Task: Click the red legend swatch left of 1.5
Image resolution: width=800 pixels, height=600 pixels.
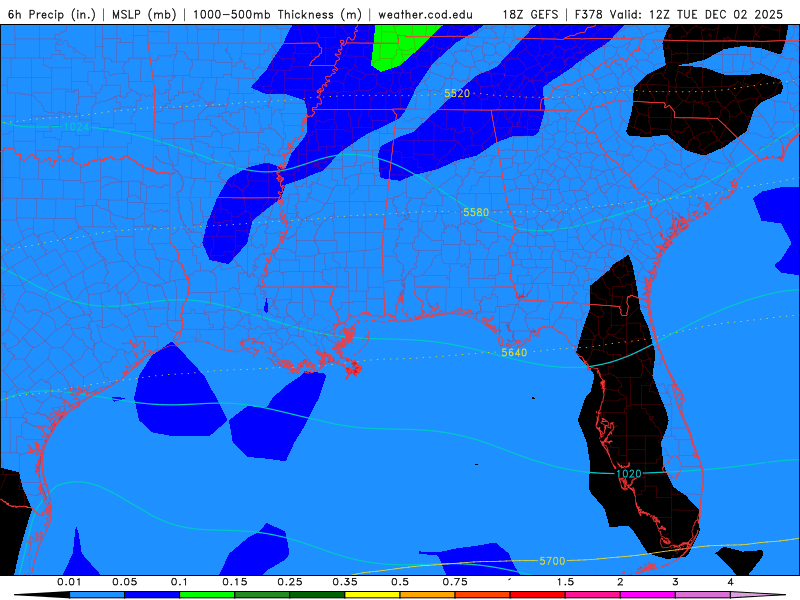Action: [538, 595]
